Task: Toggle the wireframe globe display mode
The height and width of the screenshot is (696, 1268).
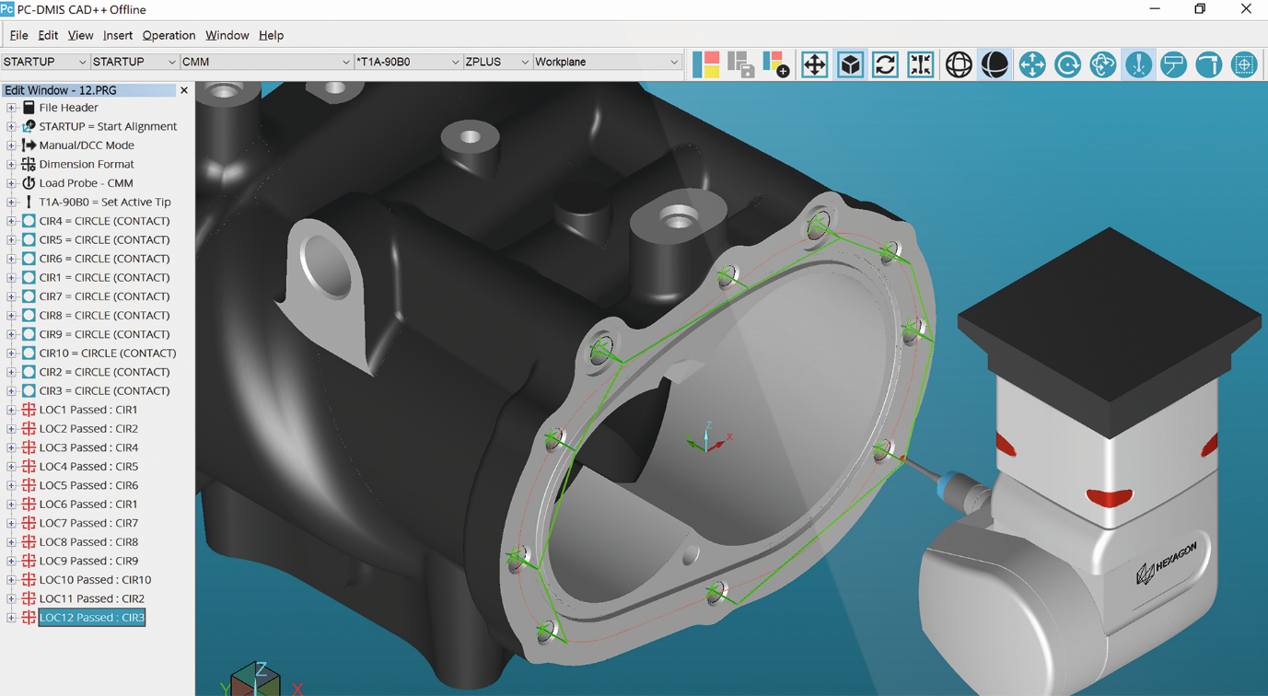Action: [958, 65]
